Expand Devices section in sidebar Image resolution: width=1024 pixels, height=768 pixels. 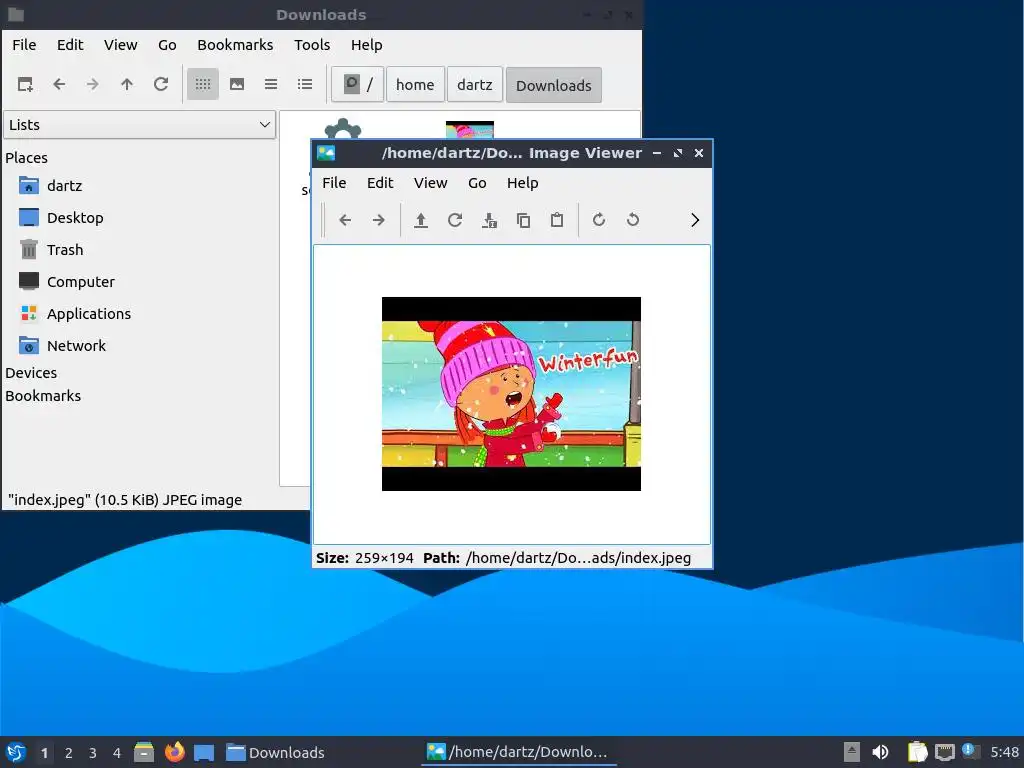31,373
